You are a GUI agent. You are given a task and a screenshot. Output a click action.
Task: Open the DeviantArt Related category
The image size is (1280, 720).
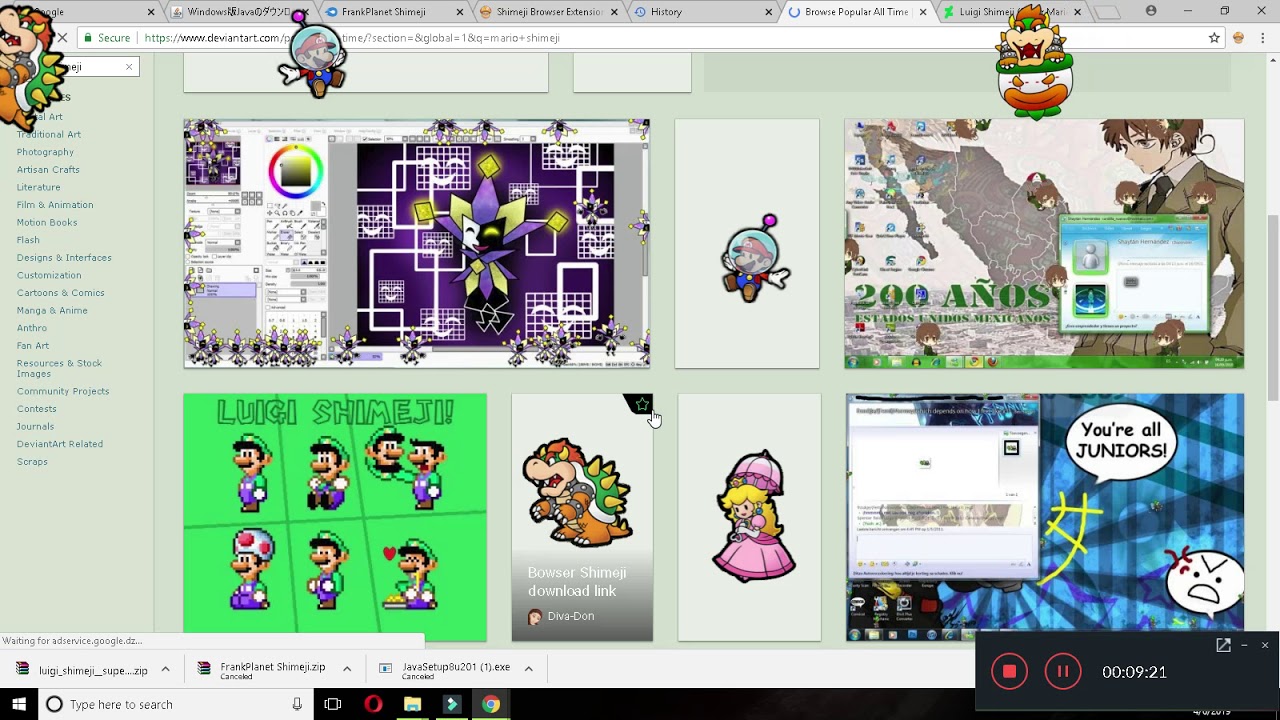click(x=60, y=444)
